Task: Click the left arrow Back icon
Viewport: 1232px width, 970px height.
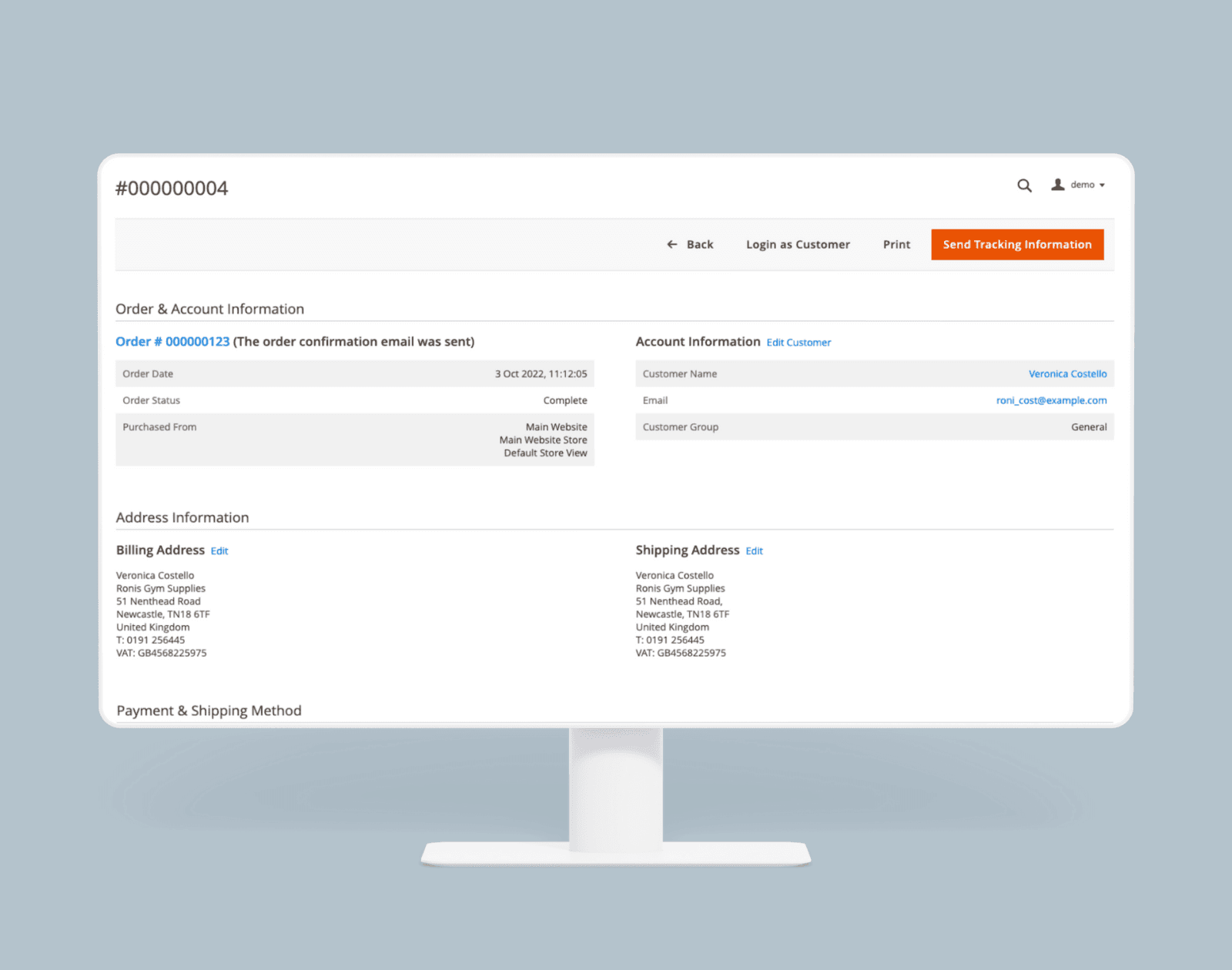Action: click(x=671, y=244)
